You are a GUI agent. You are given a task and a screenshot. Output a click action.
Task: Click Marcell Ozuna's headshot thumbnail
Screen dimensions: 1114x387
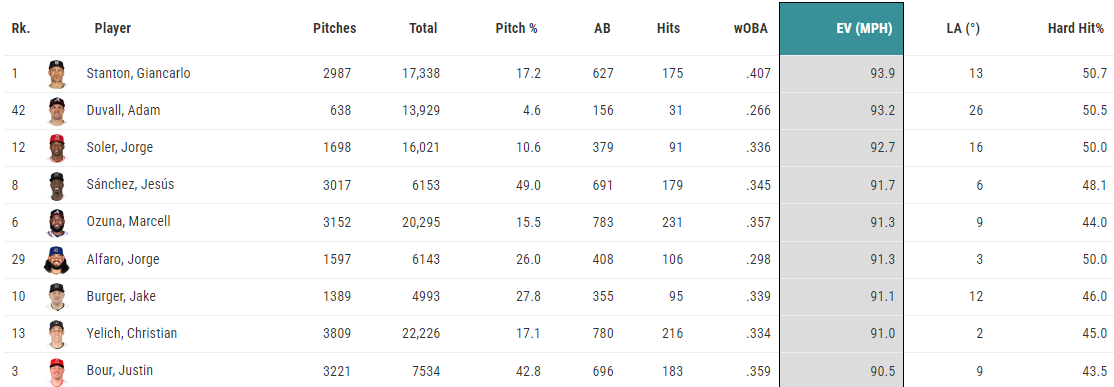(x=57, y=222)
